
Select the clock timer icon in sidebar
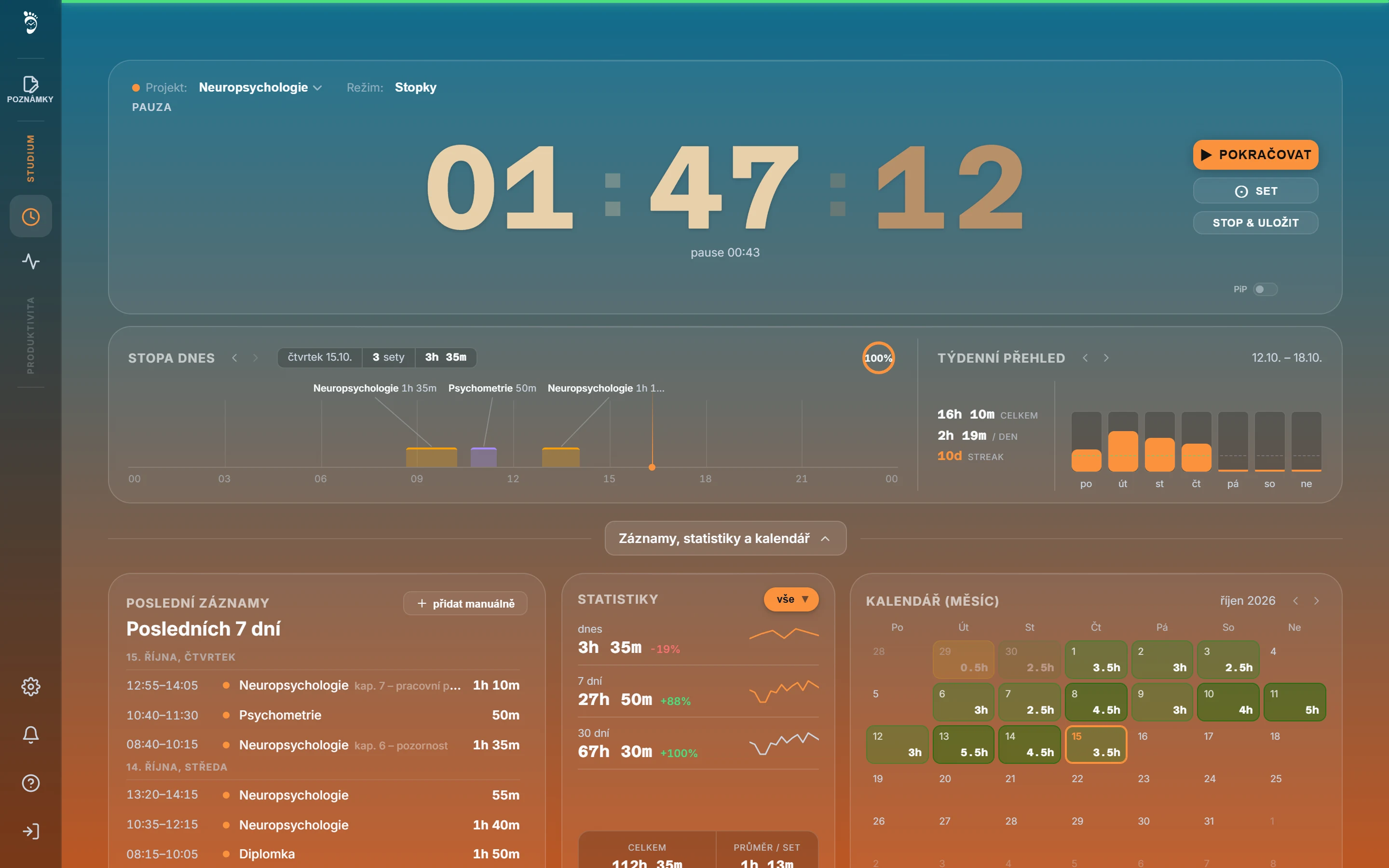coord(30,217)
